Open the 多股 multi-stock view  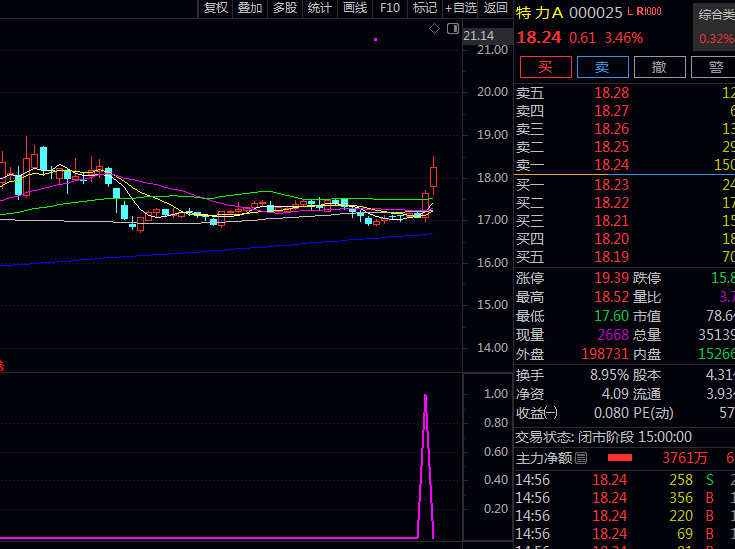point(285,8)
